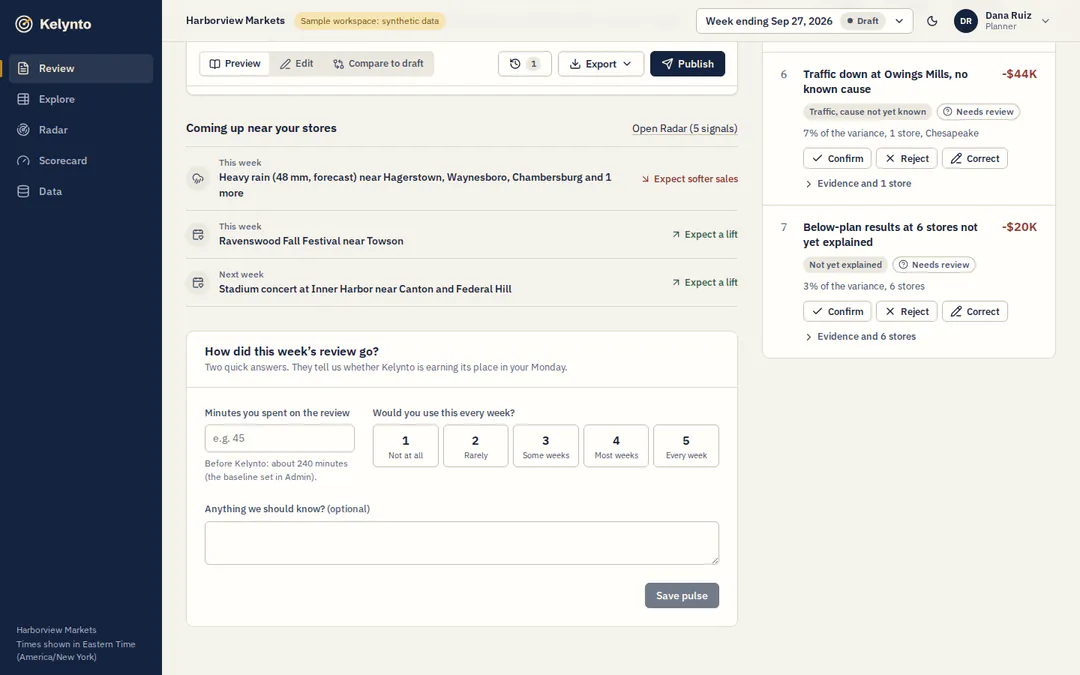Click 'Traffic, cause not yet known' tag
Image resolution: width=1080 pixels, height=675 pixels.
click(x=867, y=112)
